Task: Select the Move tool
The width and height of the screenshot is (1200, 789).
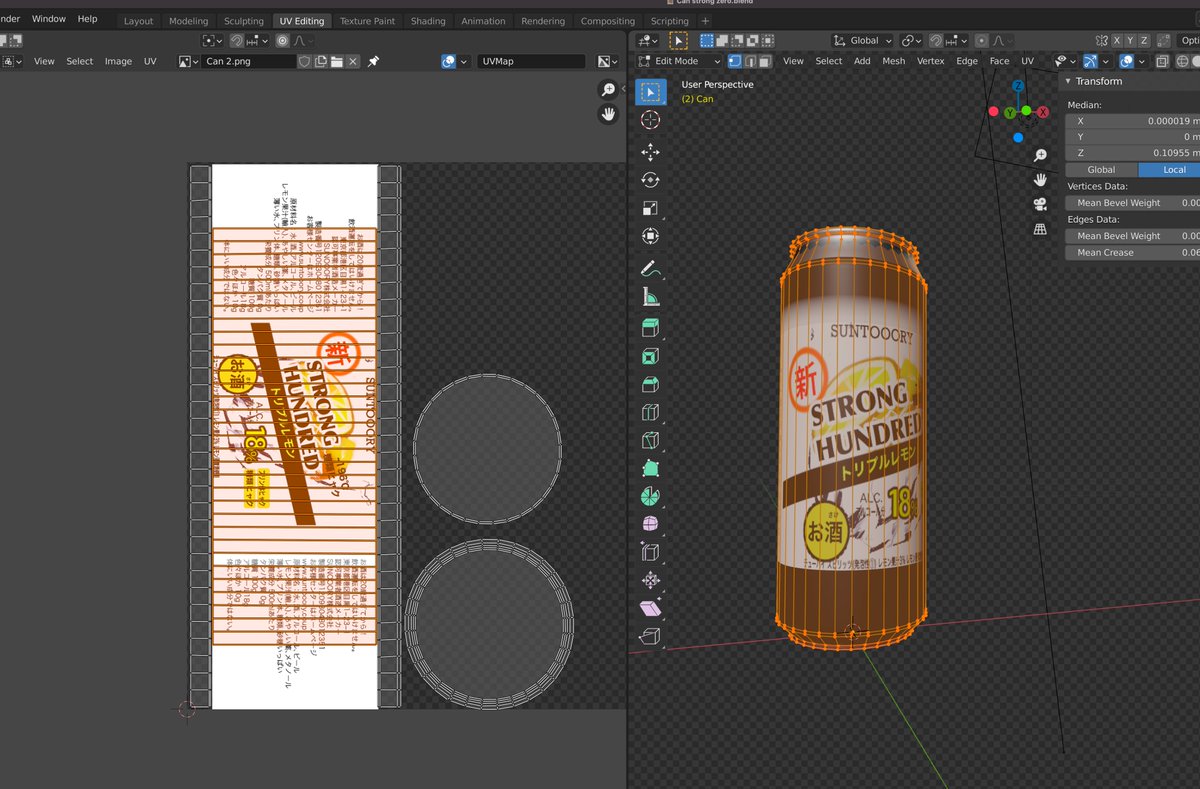Action: tap(650, 152)
